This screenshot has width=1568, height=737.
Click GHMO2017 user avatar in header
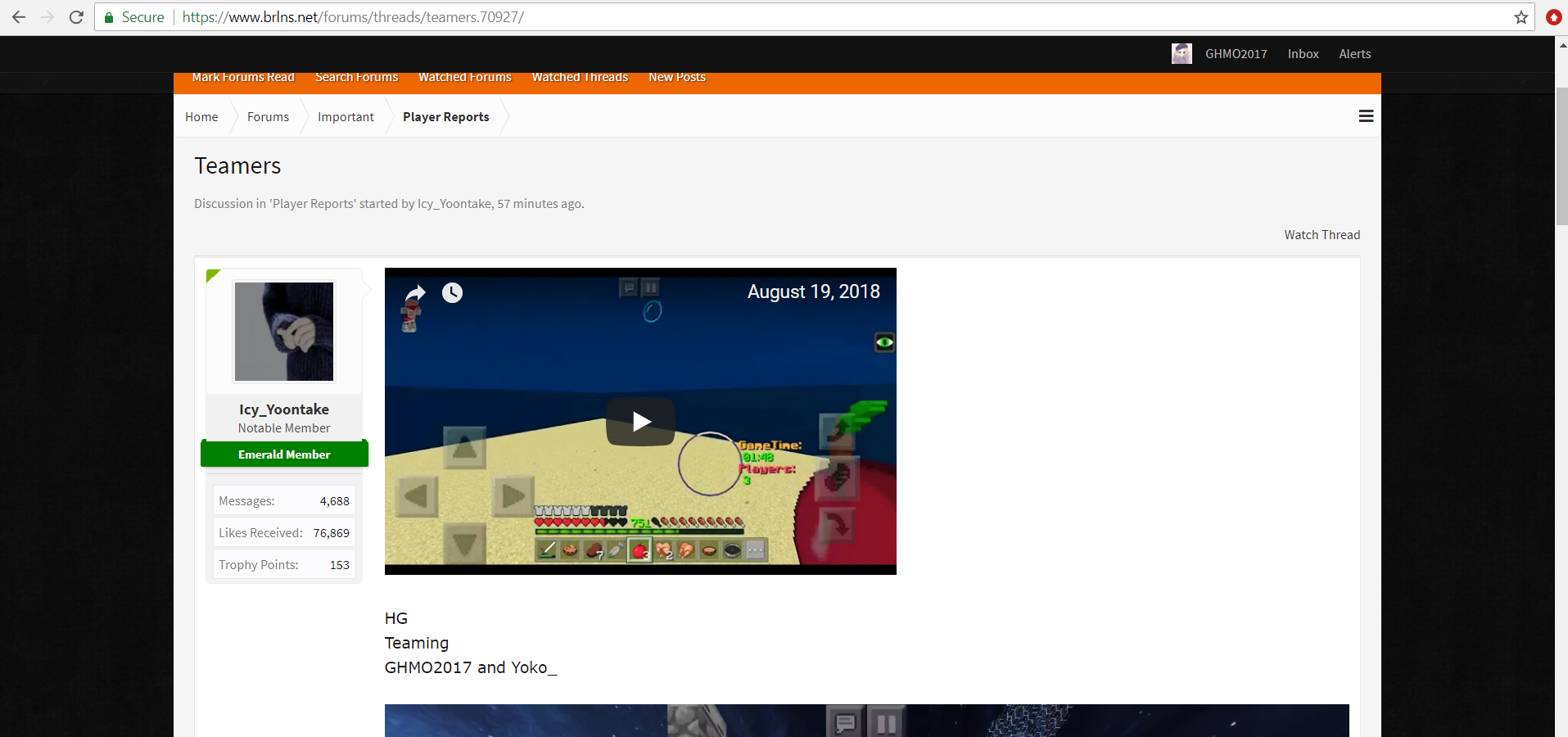(1182, 54)
